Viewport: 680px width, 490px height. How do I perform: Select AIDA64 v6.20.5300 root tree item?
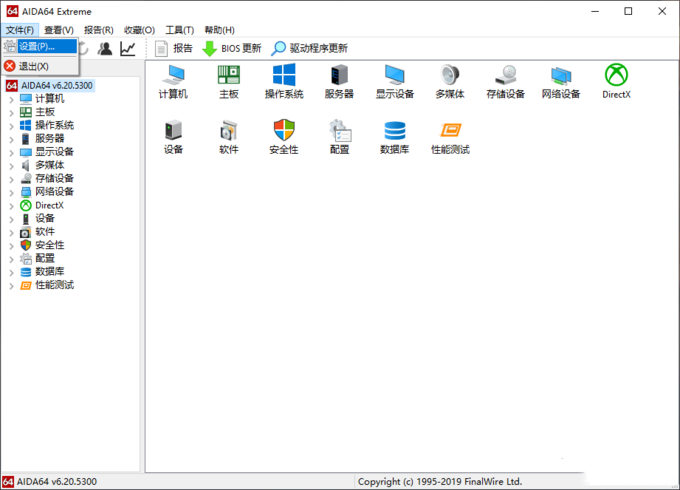coord(50,85)
